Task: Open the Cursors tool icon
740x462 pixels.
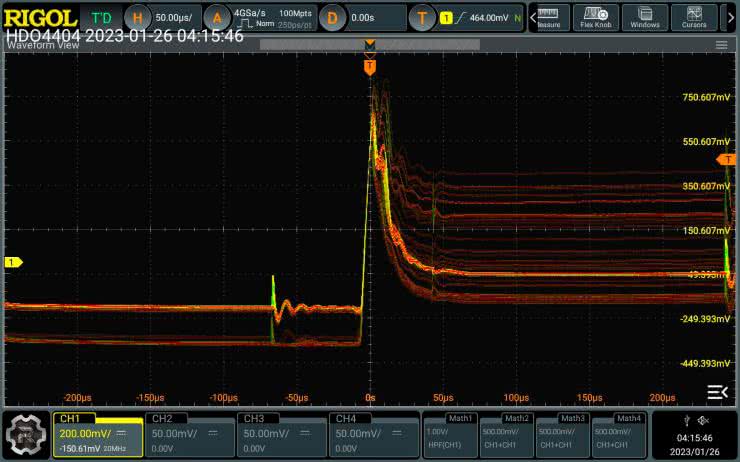Action: (694, 17)
